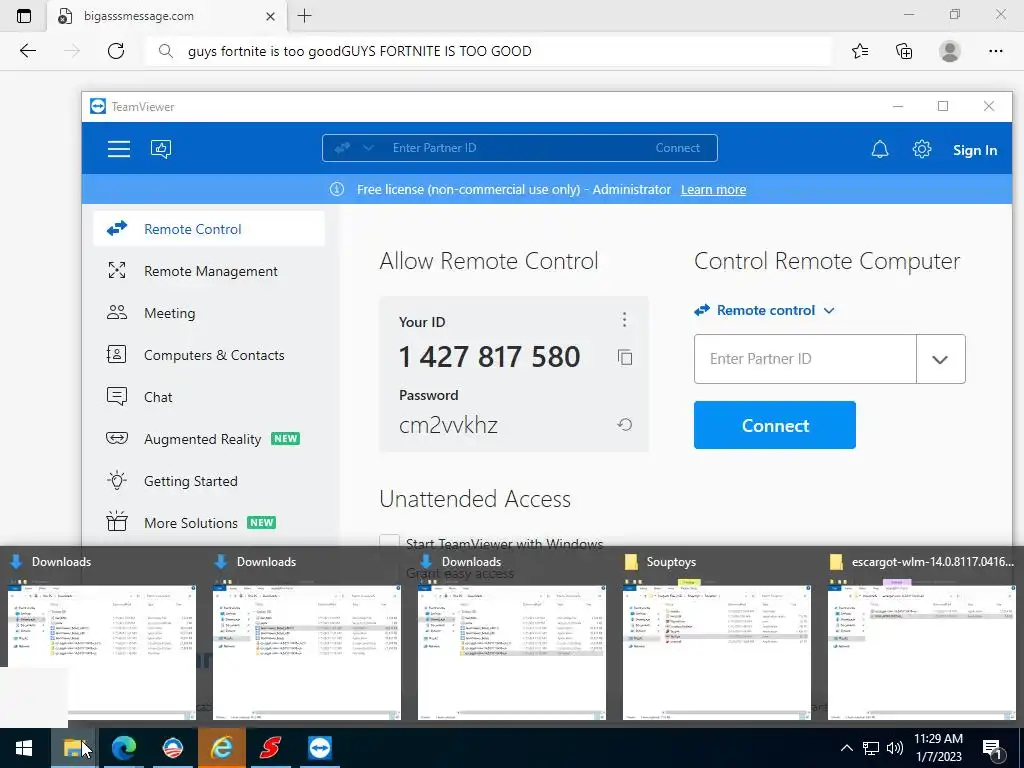Open TeamViewer settings gear
Image resolution: width=1024 pixels, height=768 pixels.
coord(921,150)
